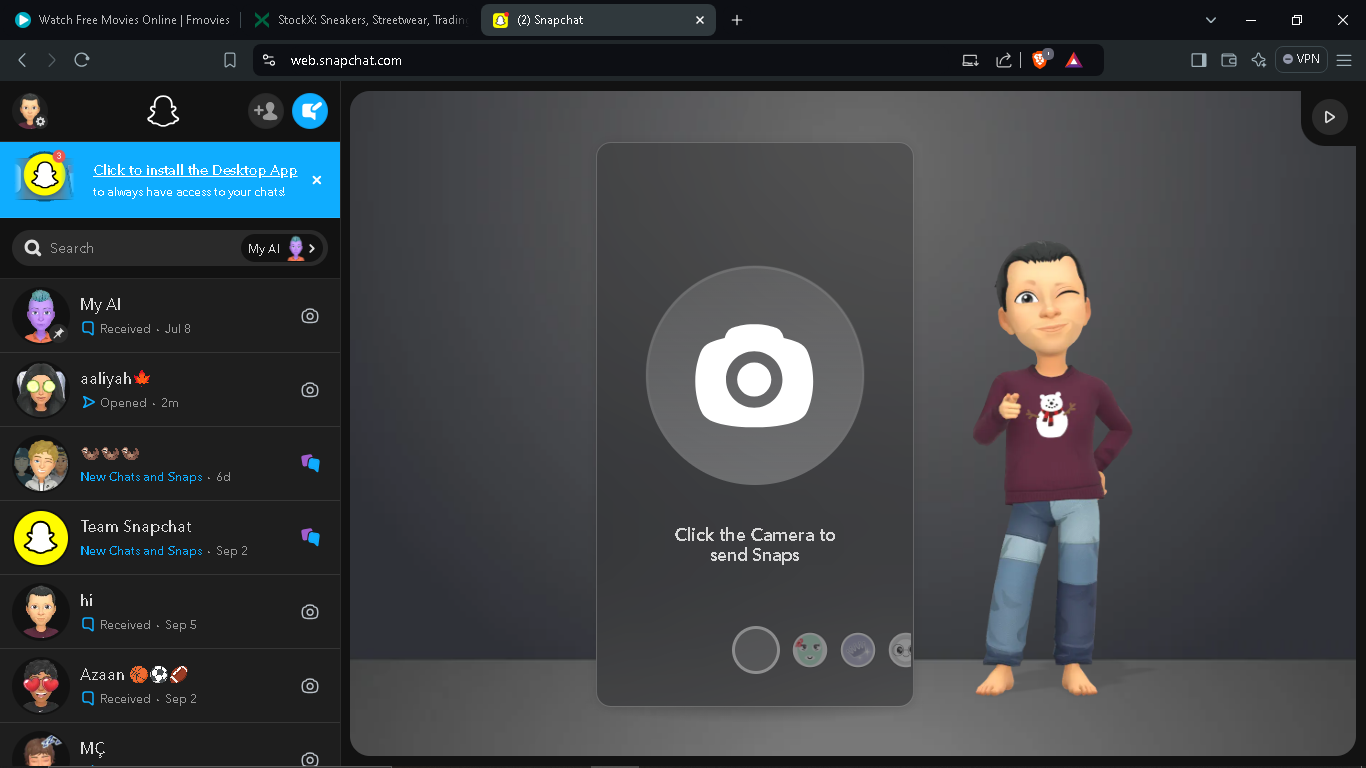Click camera icon beside the hi chat

click(x=310, y=612)
